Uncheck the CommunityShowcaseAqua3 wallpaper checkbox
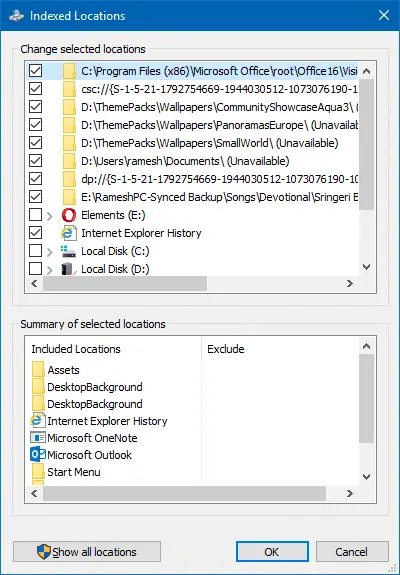 click(36, 107)
